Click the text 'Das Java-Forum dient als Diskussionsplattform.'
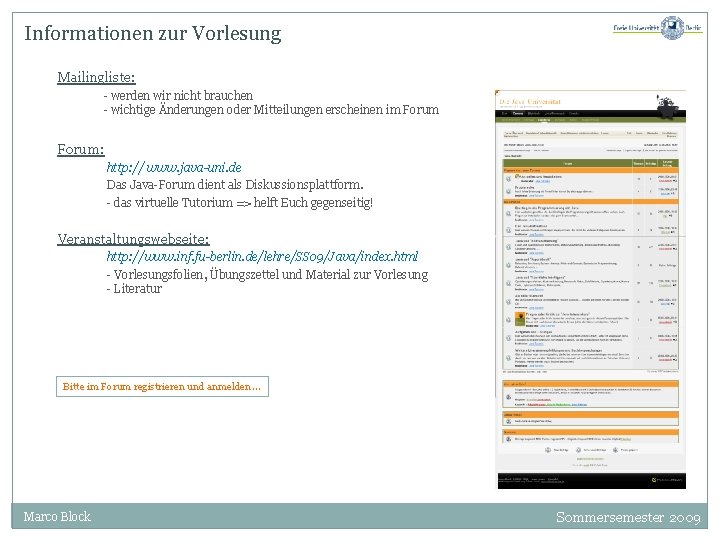Screen dimensions: 720x540 tap(235, 185)
